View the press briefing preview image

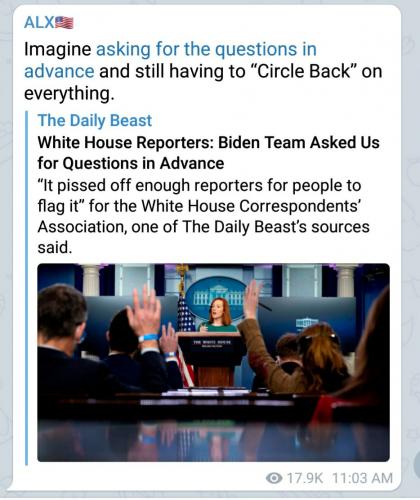pyautogui.click(x=213, y=362)
